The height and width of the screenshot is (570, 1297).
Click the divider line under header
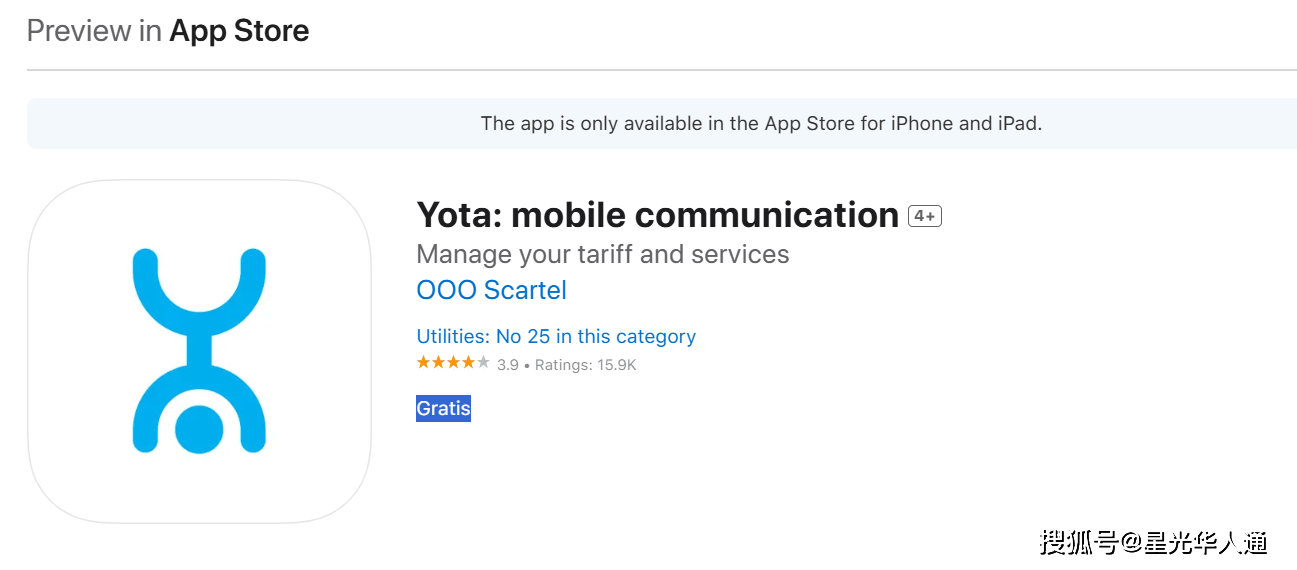coord(661,70)
